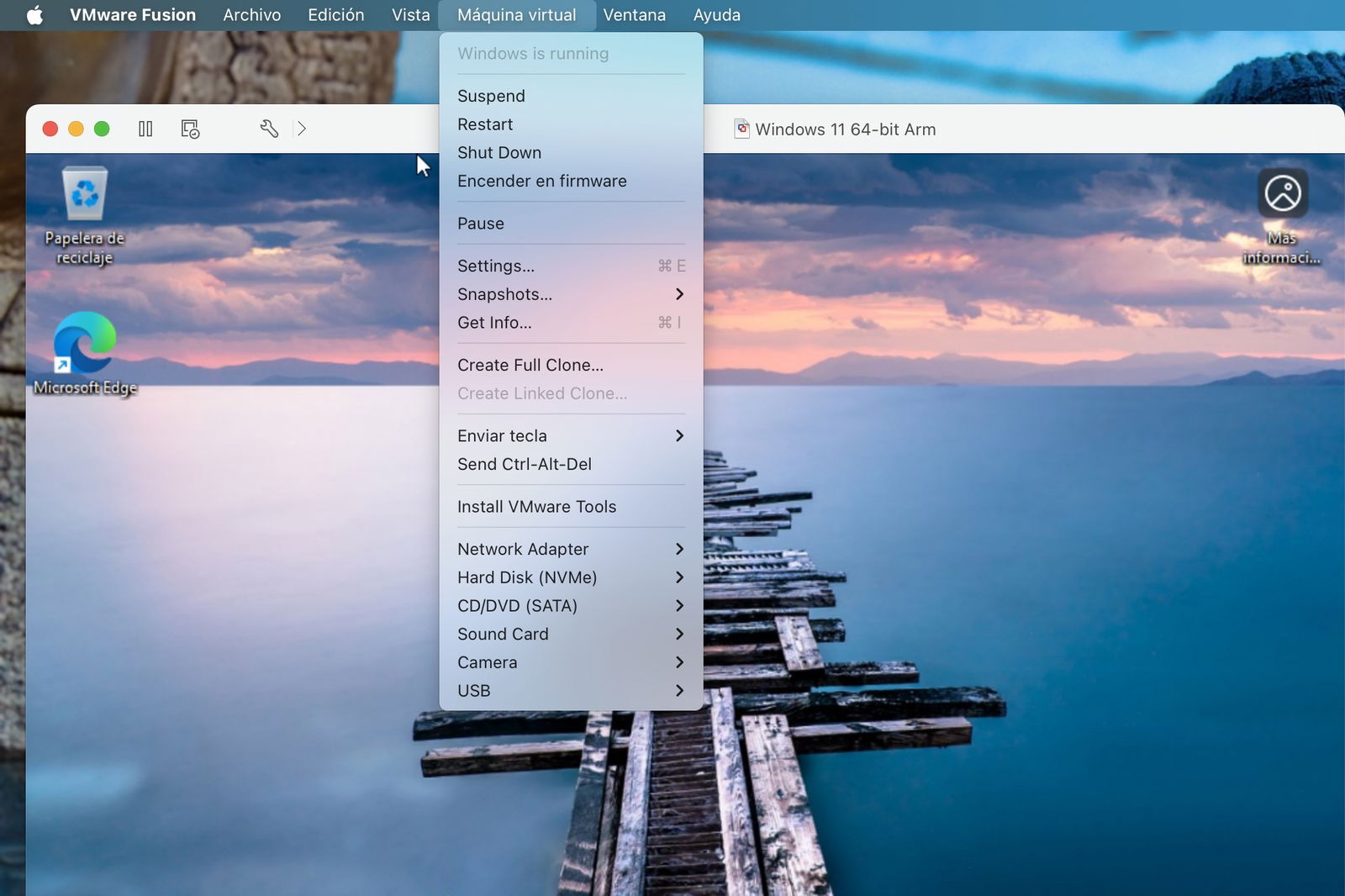Click the Más información desktop icon
This screenshot has width=1345, height=896.
(1282, 217)
